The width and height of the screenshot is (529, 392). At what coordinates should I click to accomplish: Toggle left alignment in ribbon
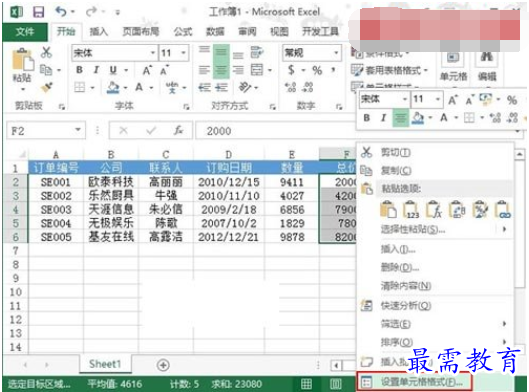[x=204, y=70]
